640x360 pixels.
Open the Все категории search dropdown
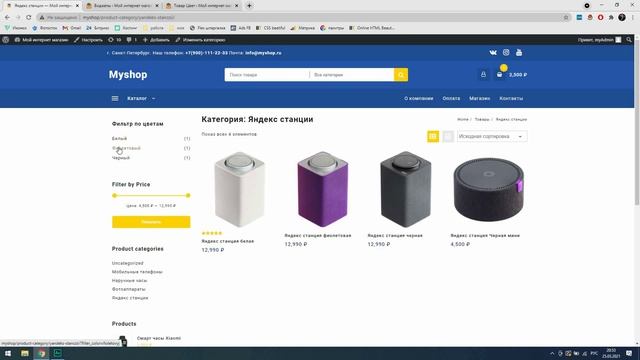(x=351, y=75)
